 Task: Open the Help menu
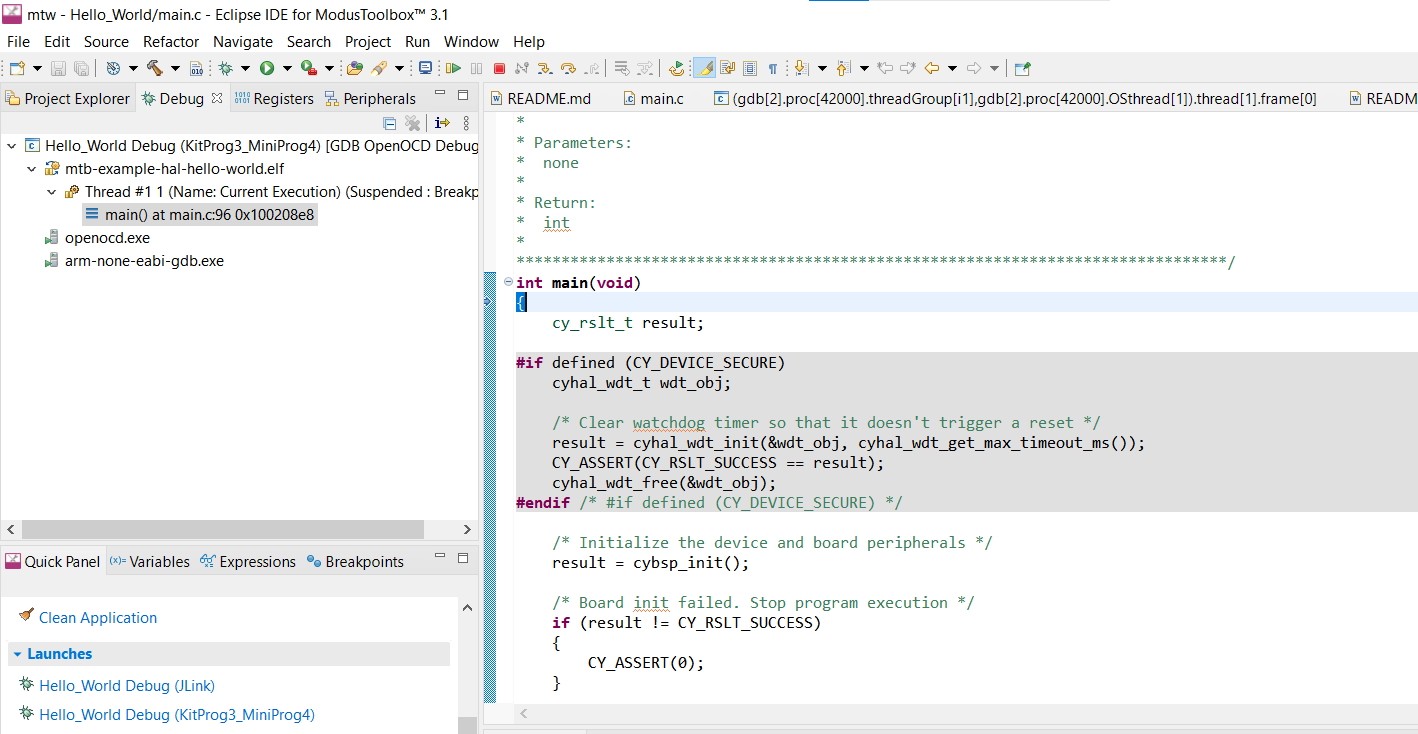529,42
